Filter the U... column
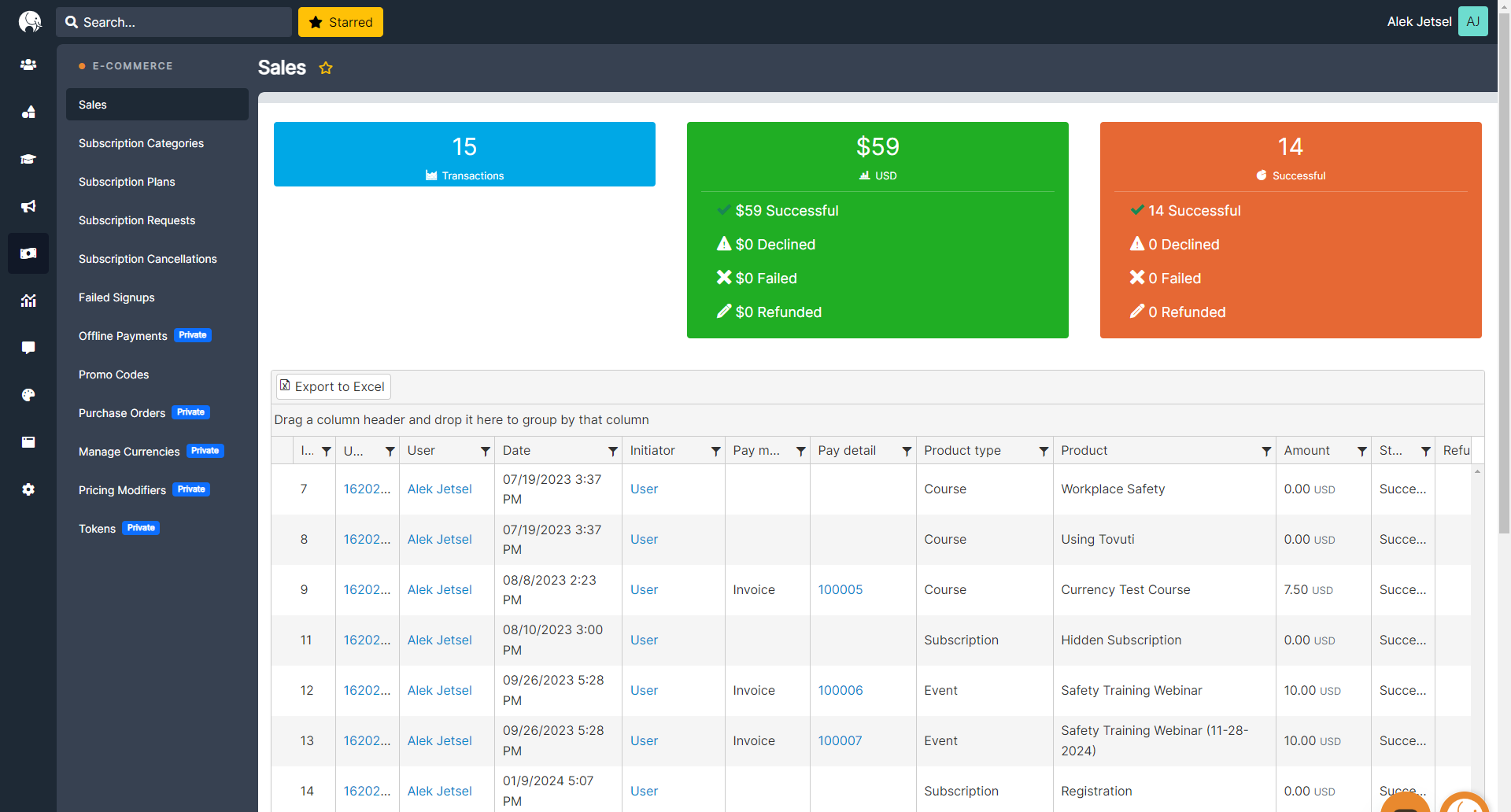Viewport: 1511px width, 812px height. tap(390, 451)
